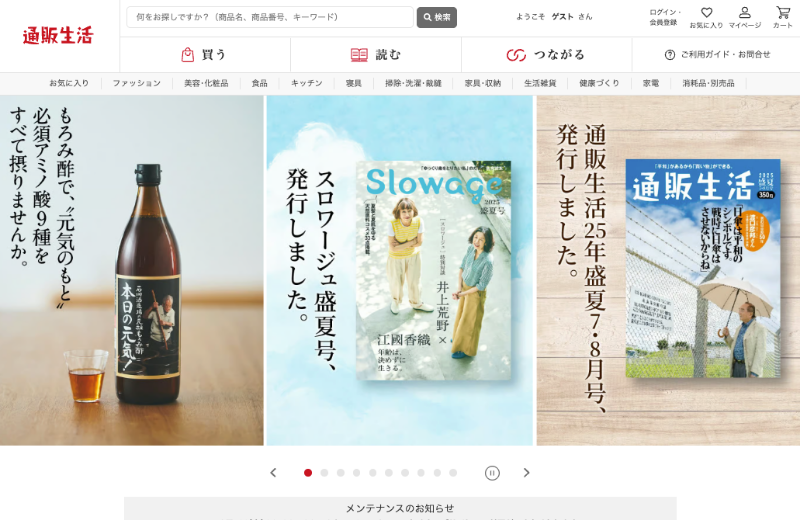Open the 掃除・洗濯・殺虫 category
This screenshot has width=800, height=520.
tap(413, 83)
